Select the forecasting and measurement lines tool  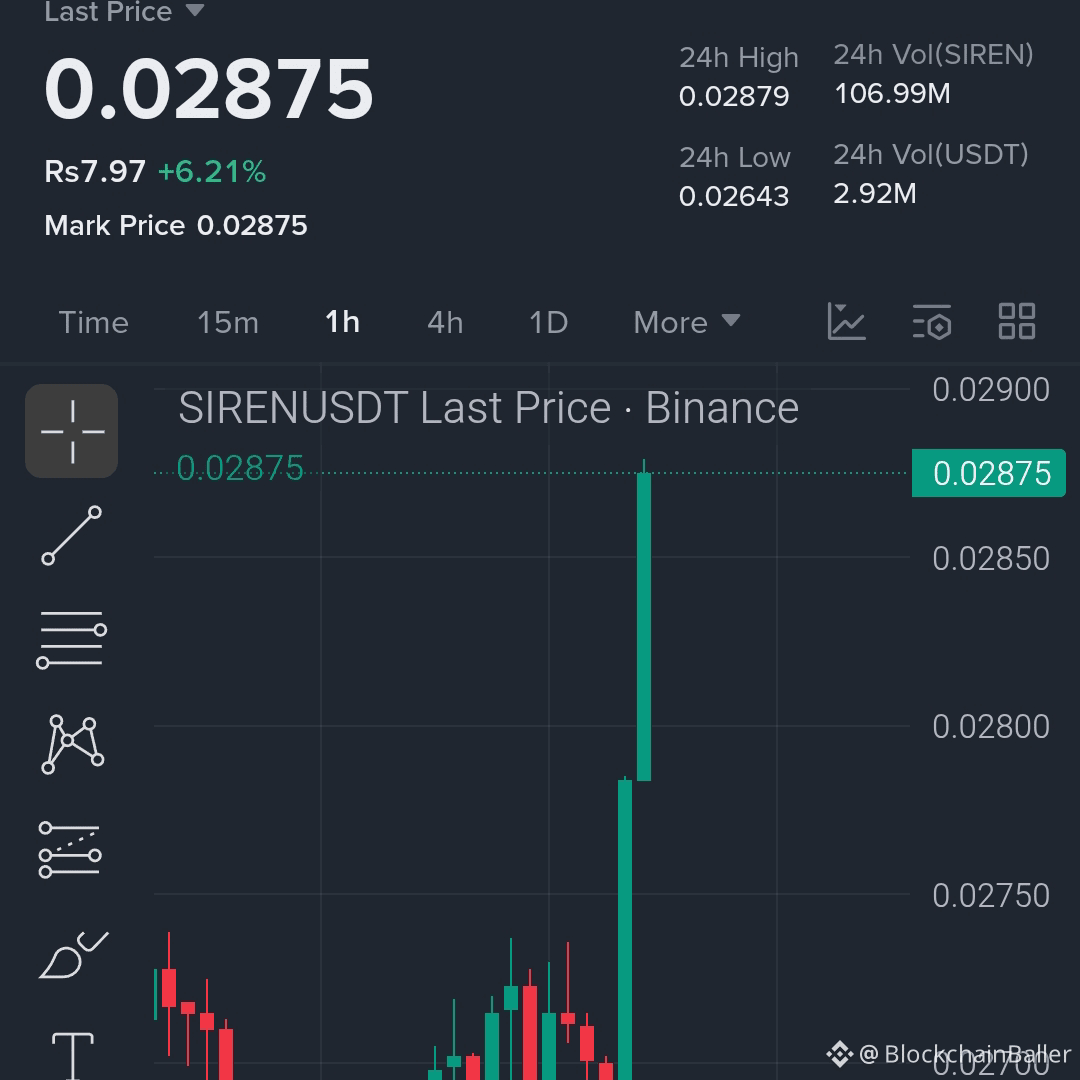(x=70, y=850)
